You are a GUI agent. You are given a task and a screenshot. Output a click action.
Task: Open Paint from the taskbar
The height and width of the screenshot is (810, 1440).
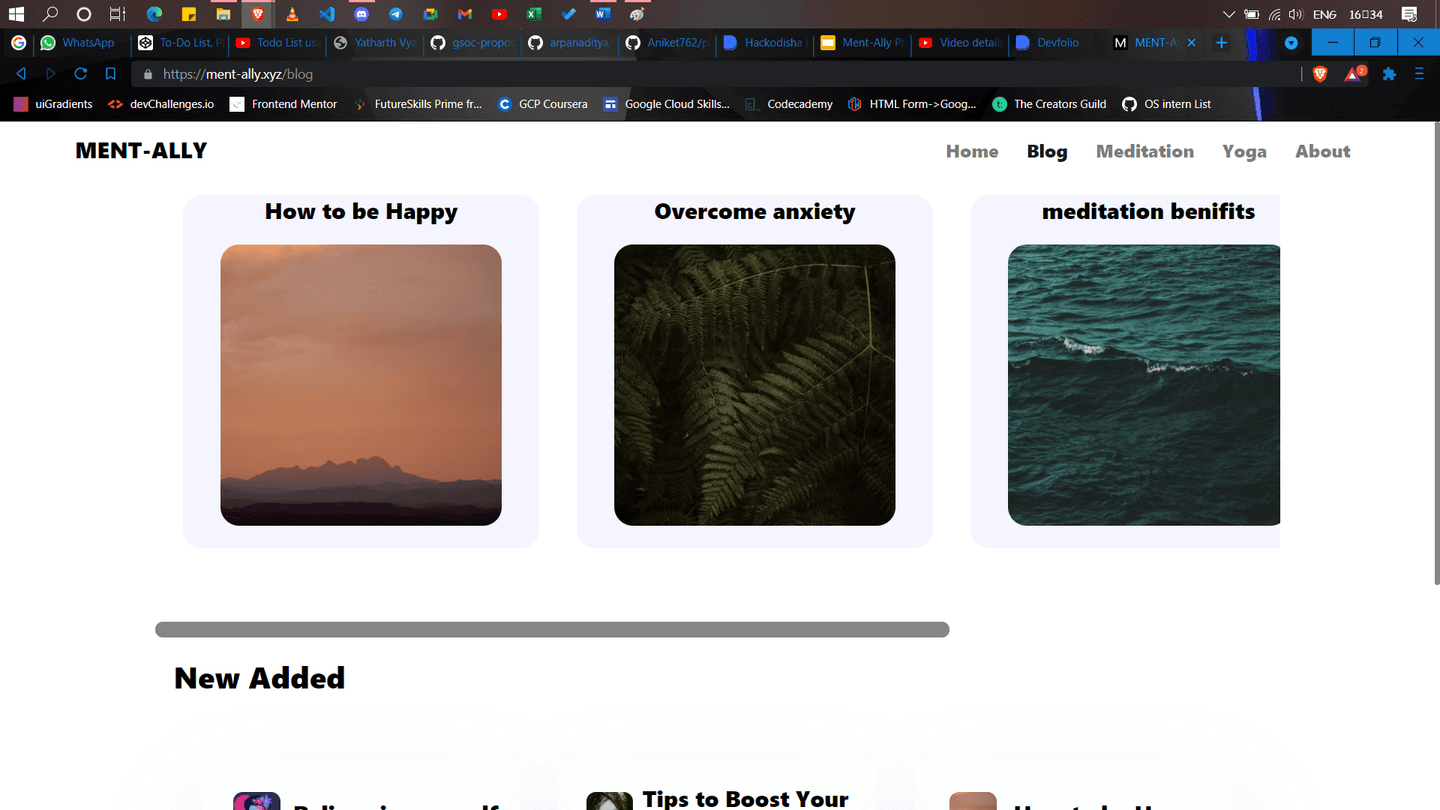637,14
